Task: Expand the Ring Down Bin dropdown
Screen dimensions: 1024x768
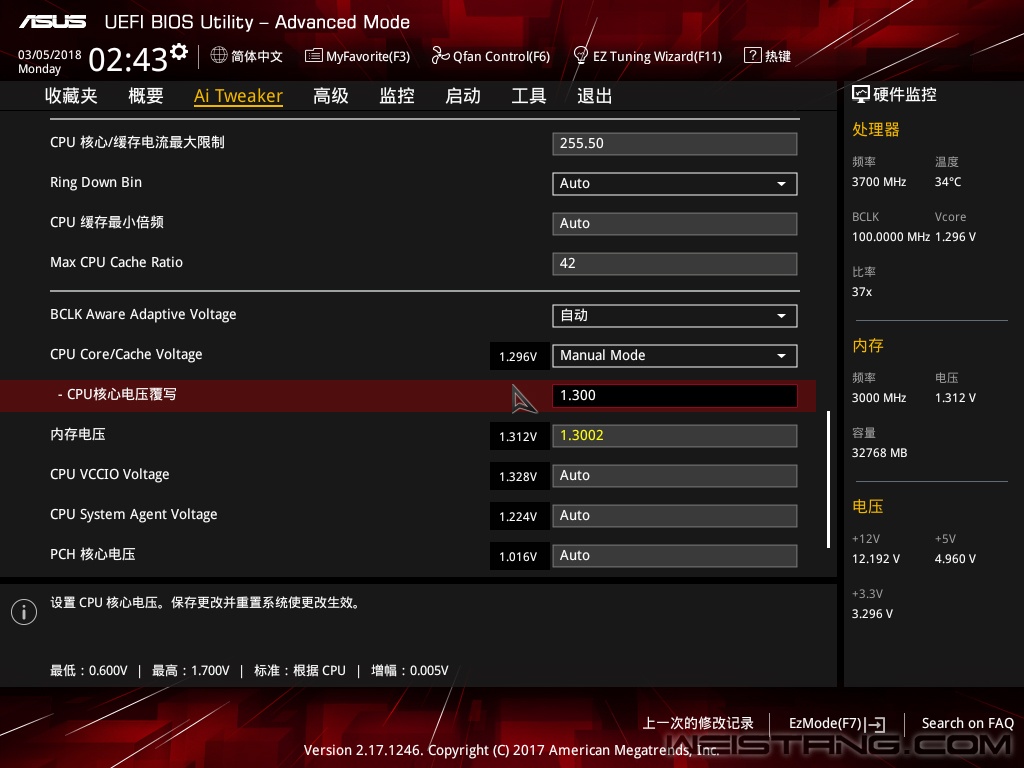Action: point(675,184)
